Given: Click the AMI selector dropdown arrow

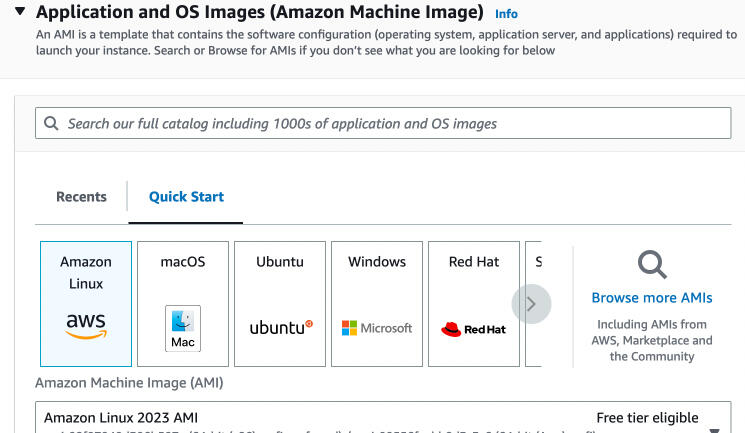Looking at the screenshot, I should click(x=714, y=430).
